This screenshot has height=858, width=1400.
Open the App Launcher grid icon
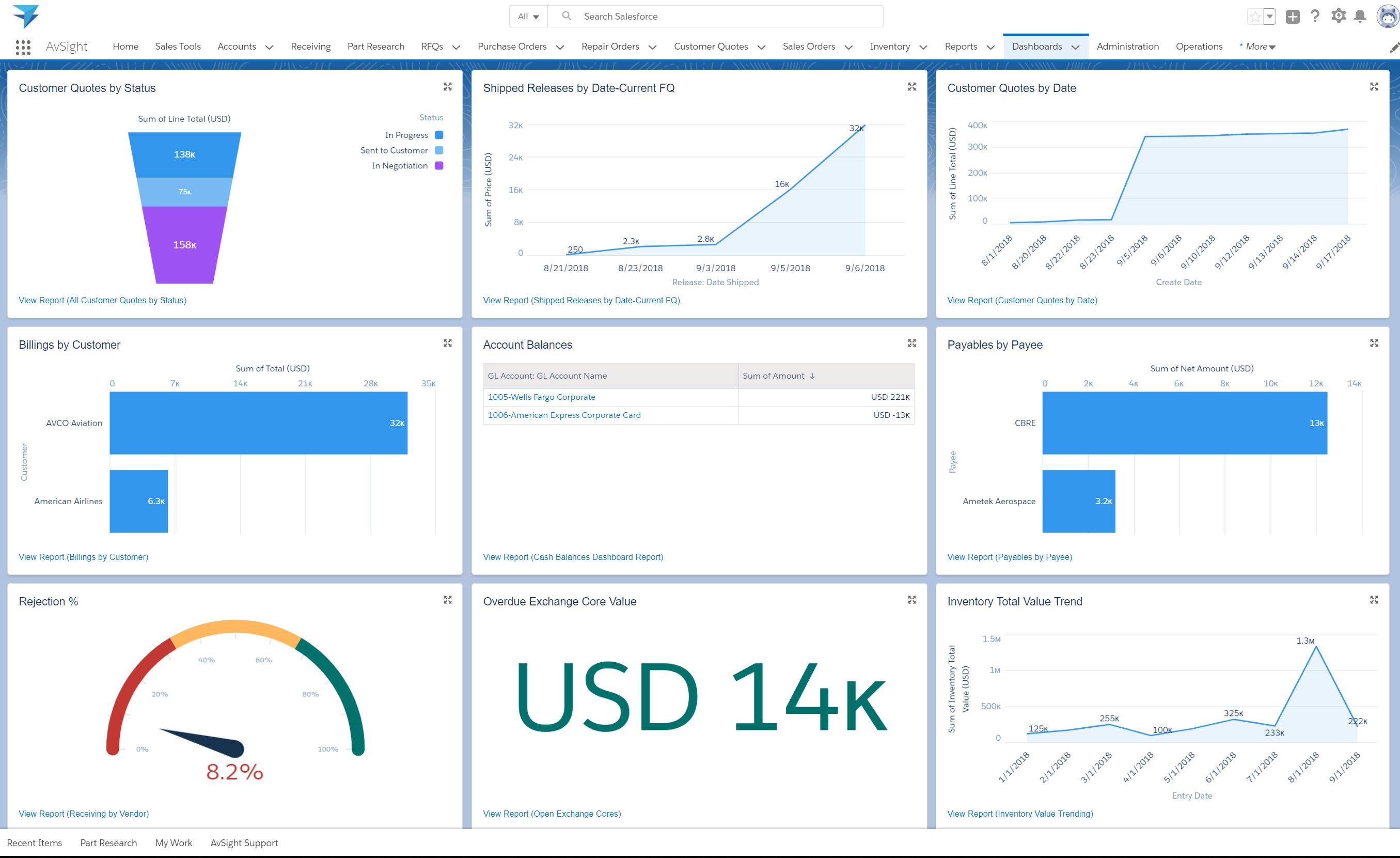[23, 47]
